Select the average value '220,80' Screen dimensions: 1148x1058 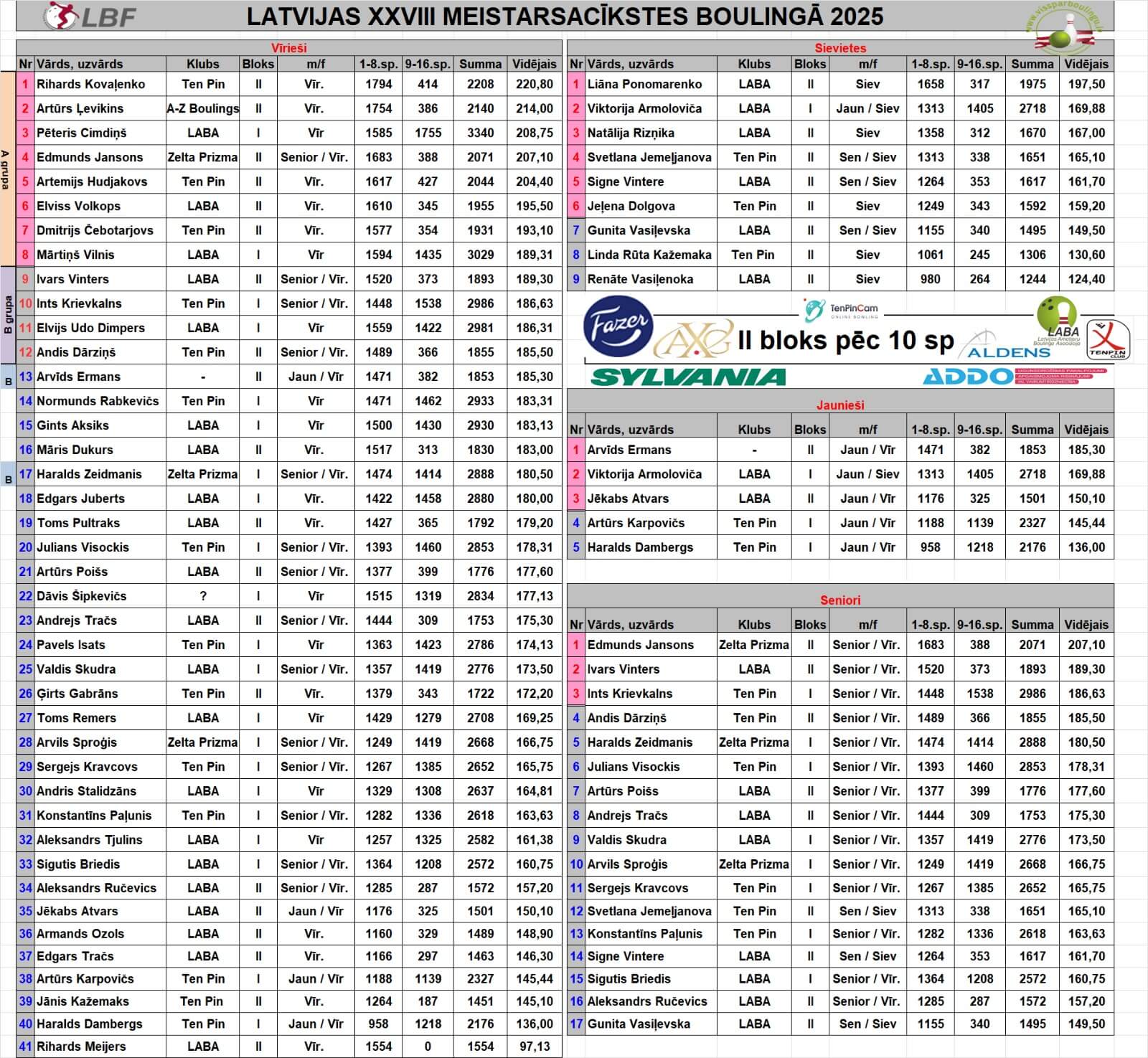point(535,84)
